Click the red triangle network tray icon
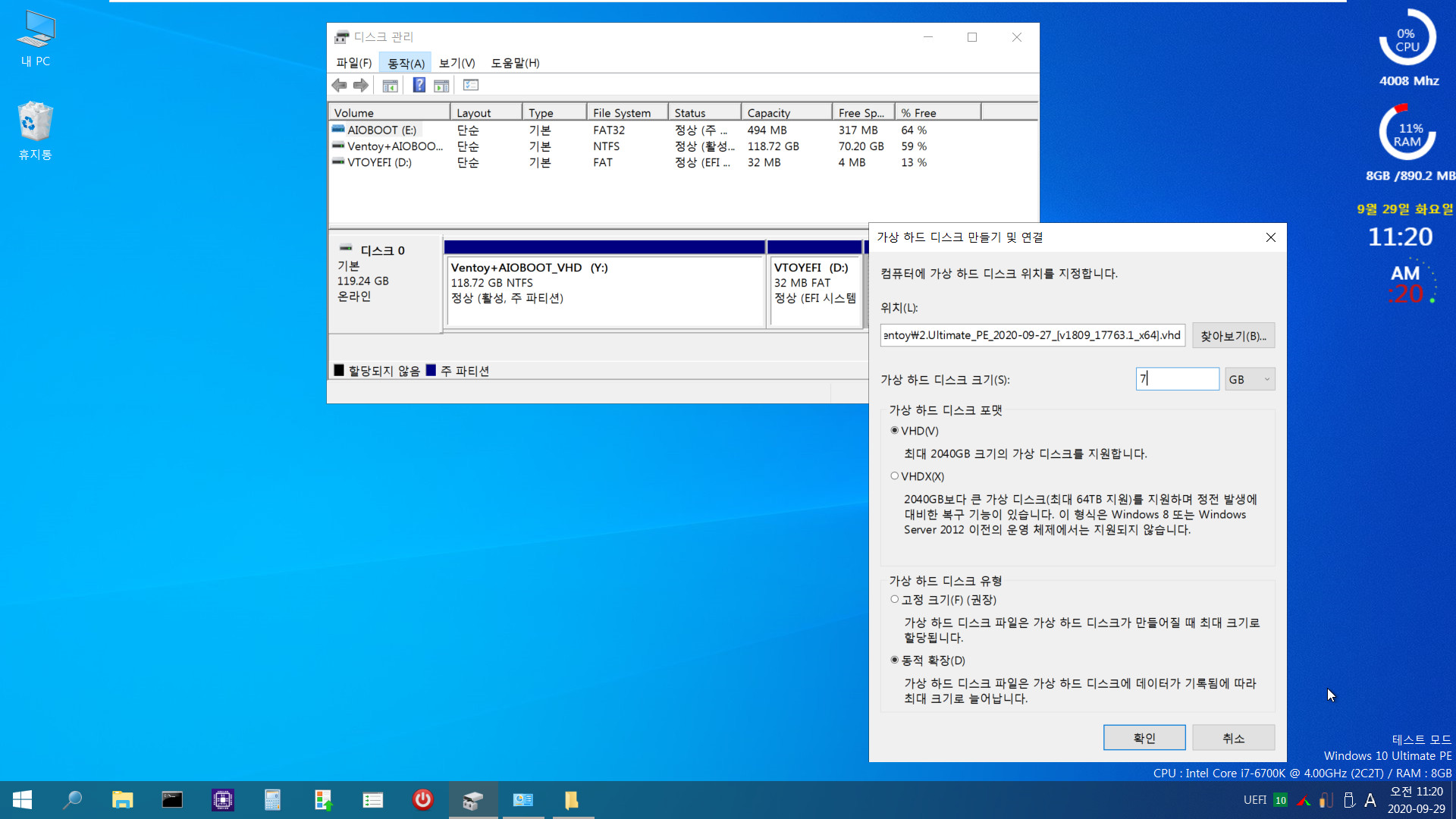The width and height of the screenshot is (1456, 819). pos(1304,800)
